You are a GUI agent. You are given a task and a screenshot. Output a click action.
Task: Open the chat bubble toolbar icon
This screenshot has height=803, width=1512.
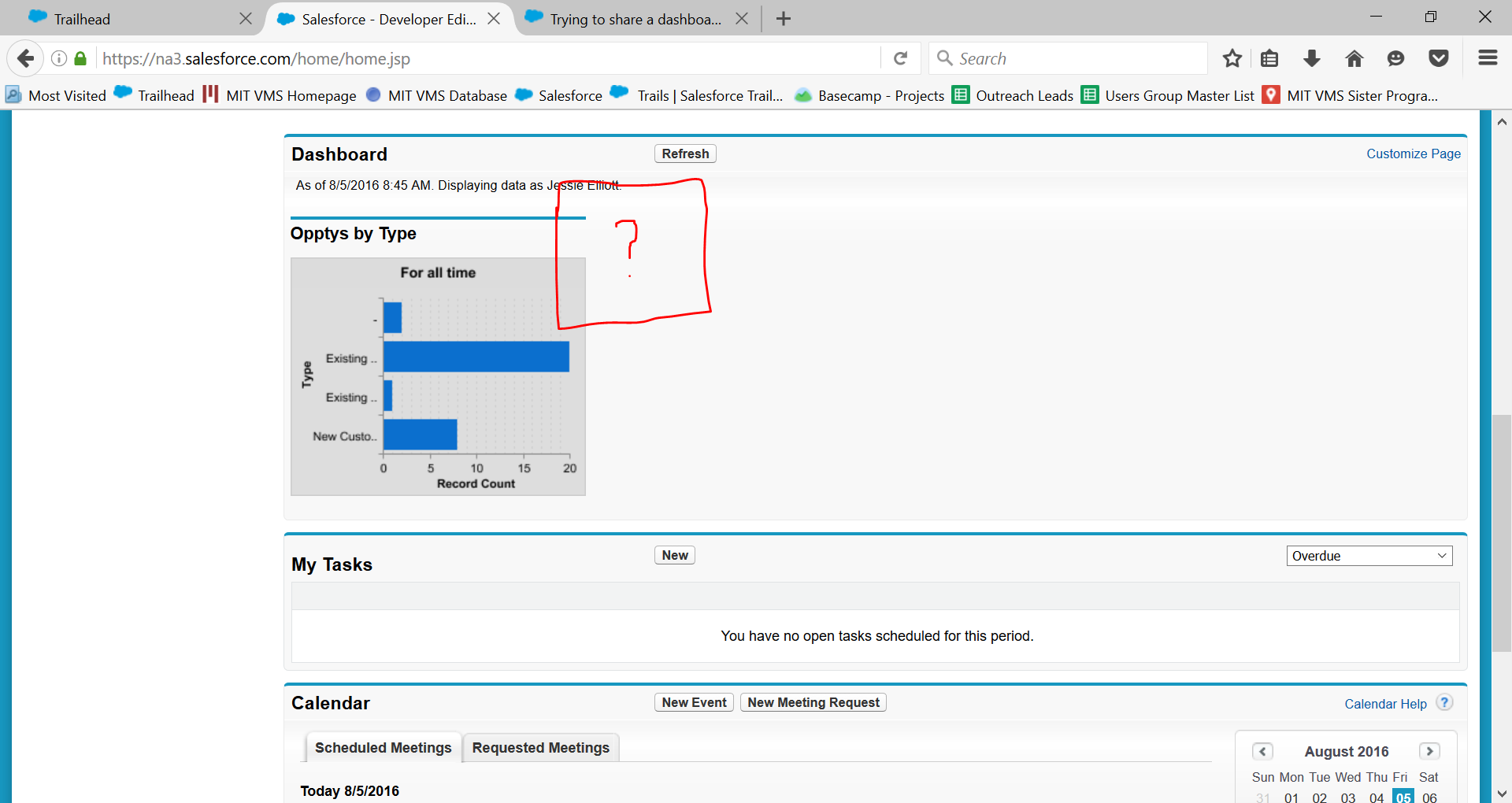tap(1396, 58)
